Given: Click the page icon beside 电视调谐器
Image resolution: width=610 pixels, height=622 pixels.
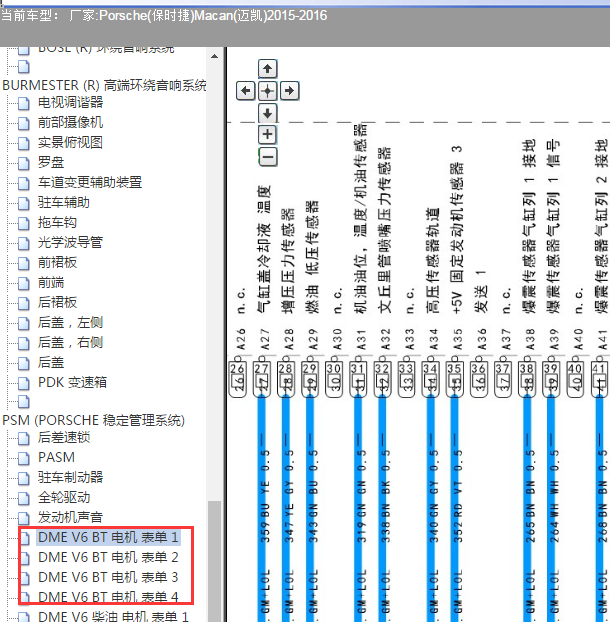Looking at the screenshot, I should 24,103.
